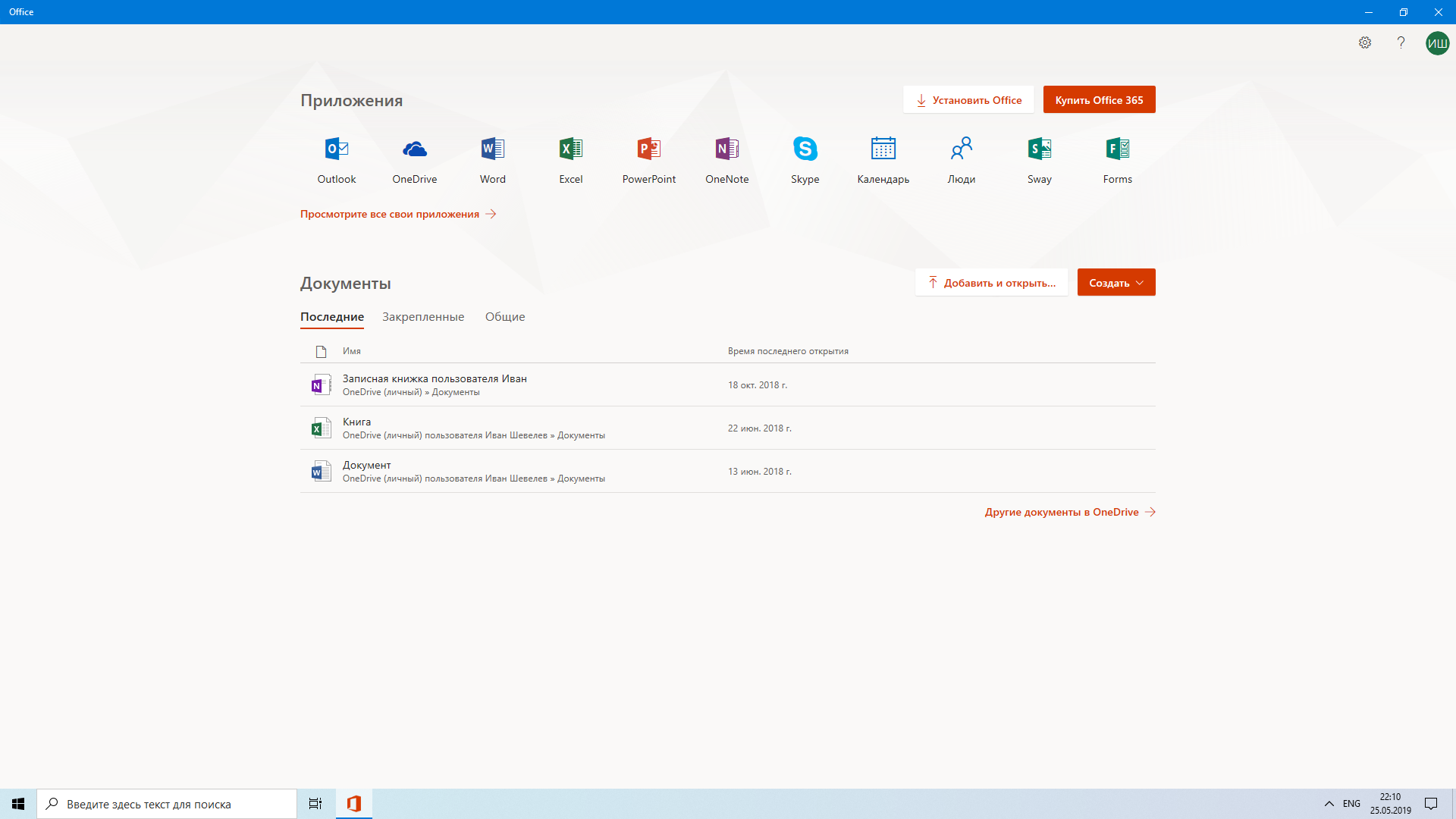Open the notification center icon

coord(1431,804)
